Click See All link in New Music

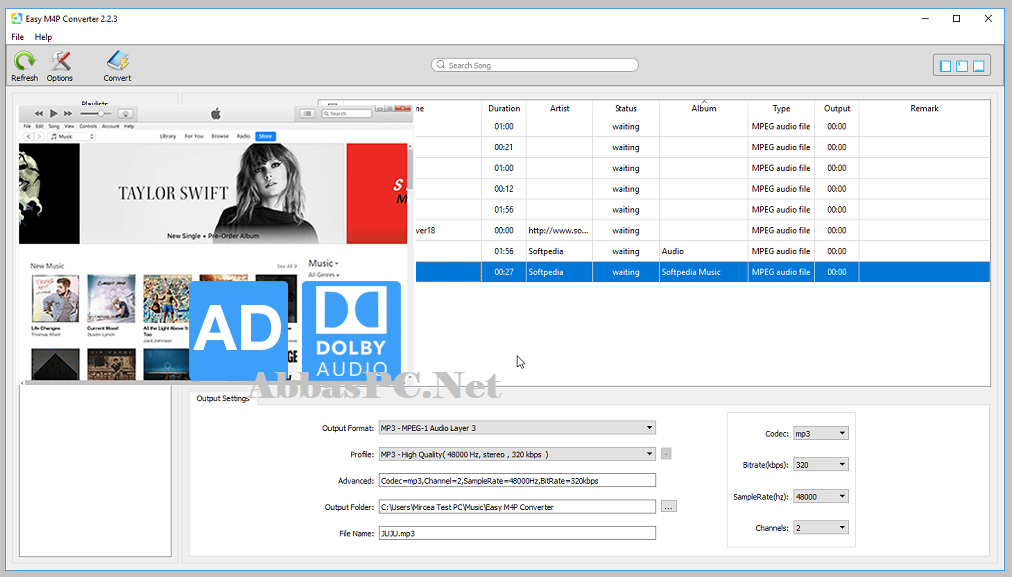(287, 266)
